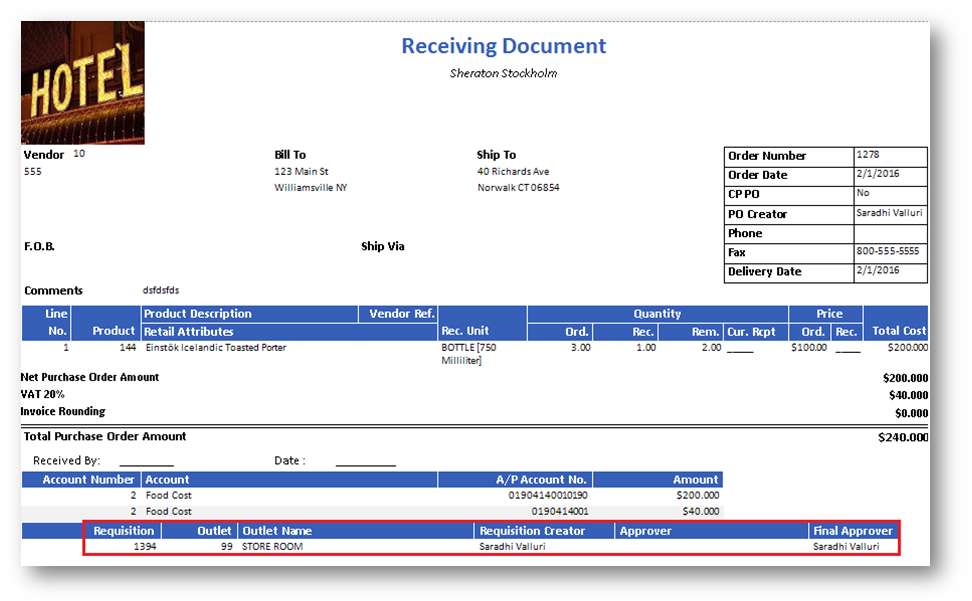This screenshot has width=972, height=601.
Task: Select the Sheraton Stockholm subtitle text
Action: pyautogui.click(x=503, y=73)
